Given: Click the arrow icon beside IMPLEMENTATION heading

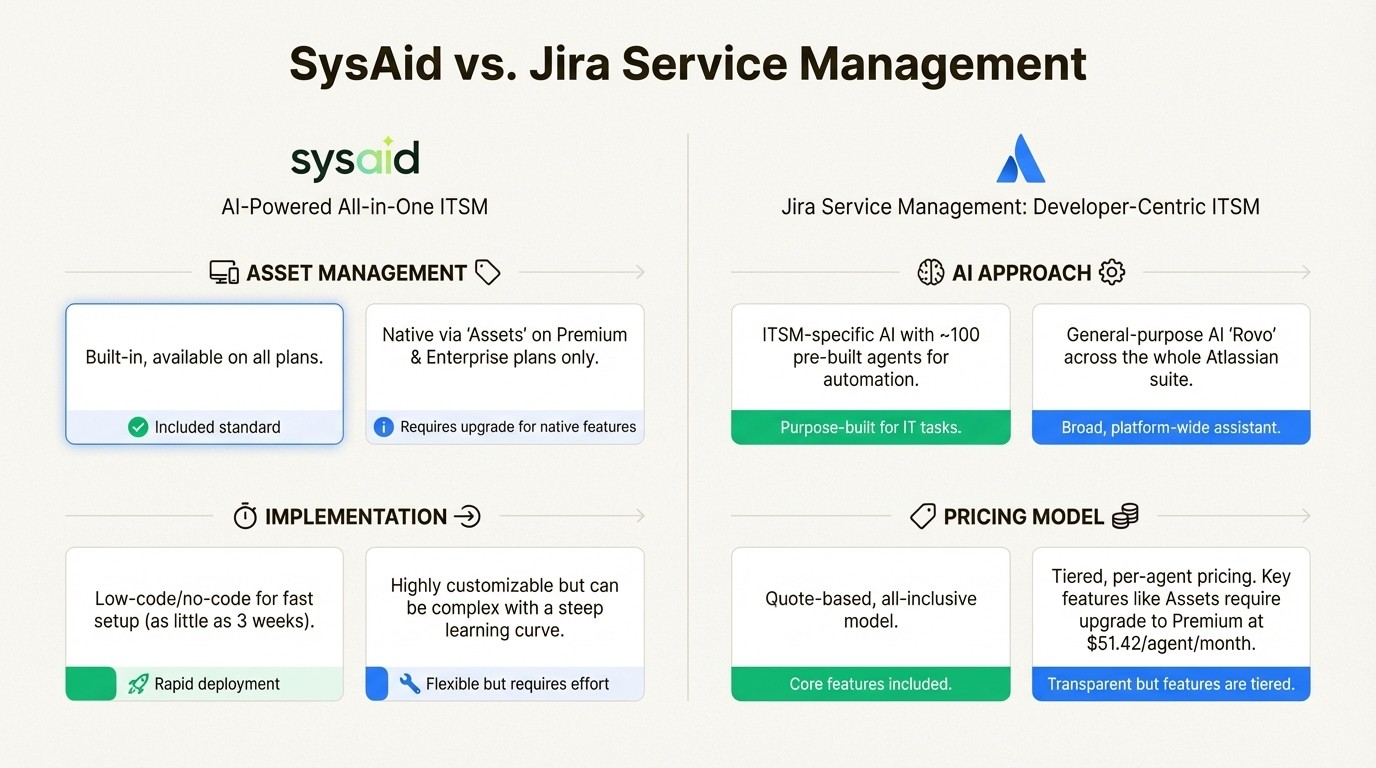Looking at the screenshot, I should point(467,516).
